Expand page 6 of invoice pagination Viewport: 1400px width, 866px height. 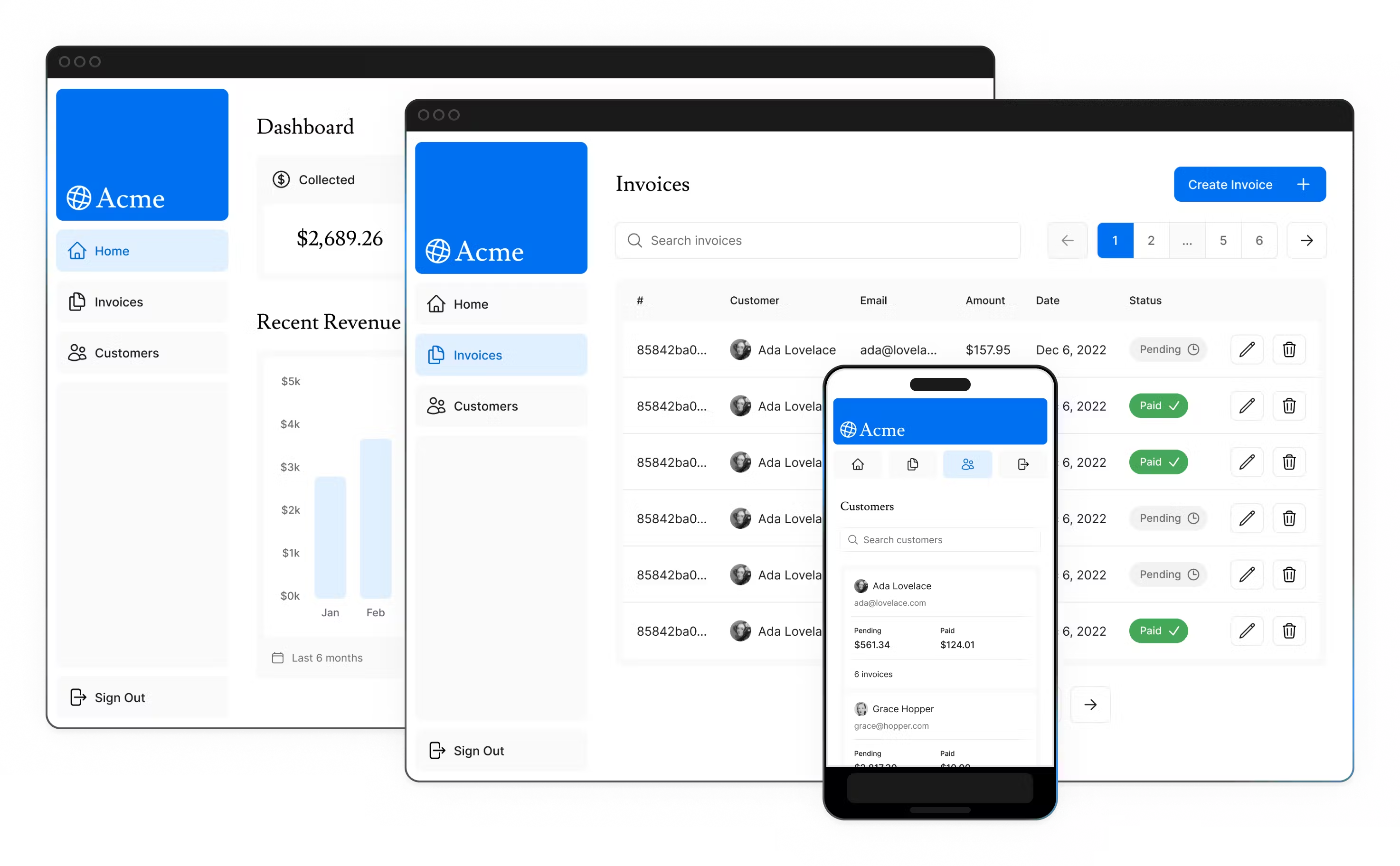[x=1258, y=240]
